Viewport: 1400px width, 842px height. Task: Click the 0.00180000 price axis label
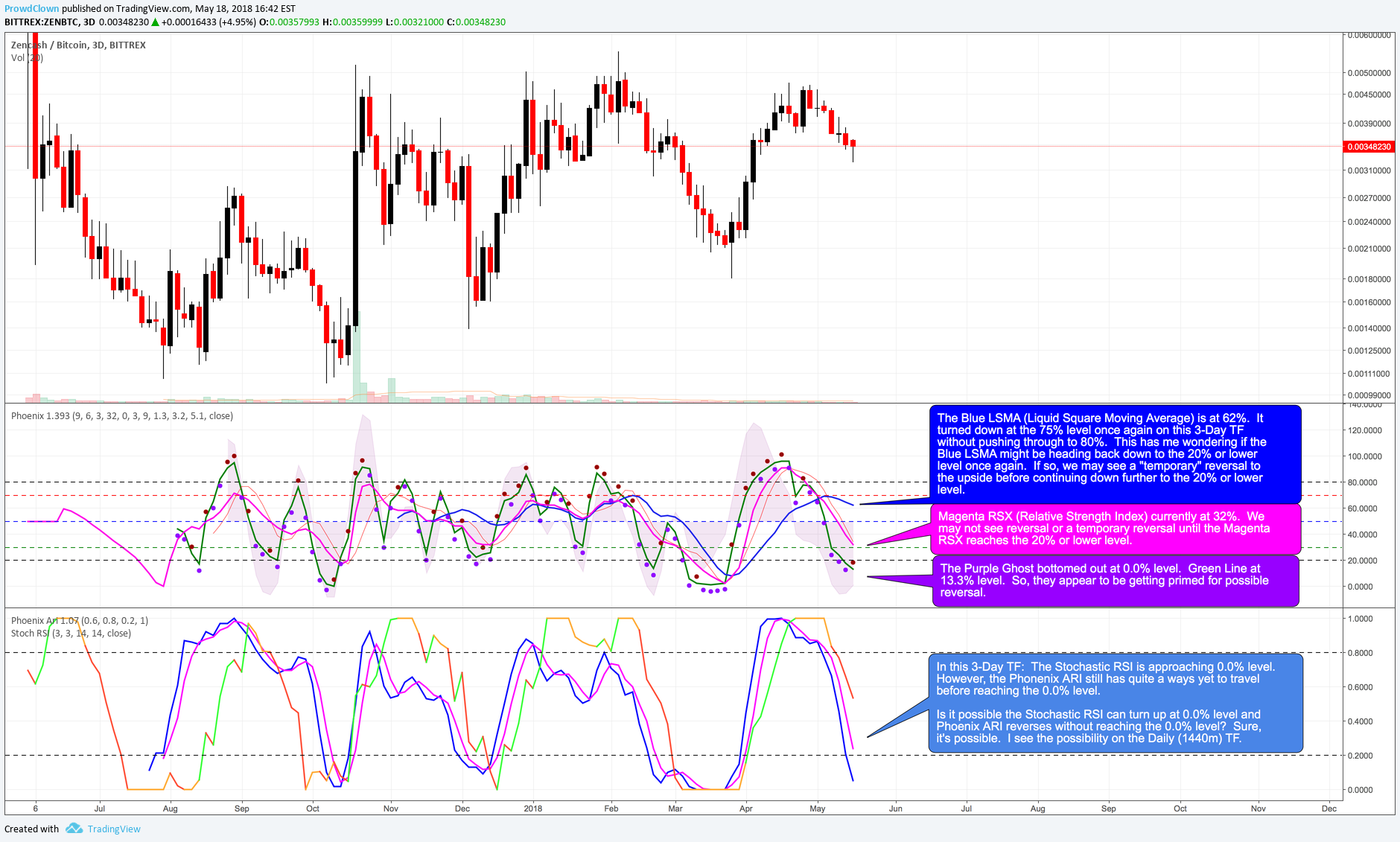[1369, 279]
